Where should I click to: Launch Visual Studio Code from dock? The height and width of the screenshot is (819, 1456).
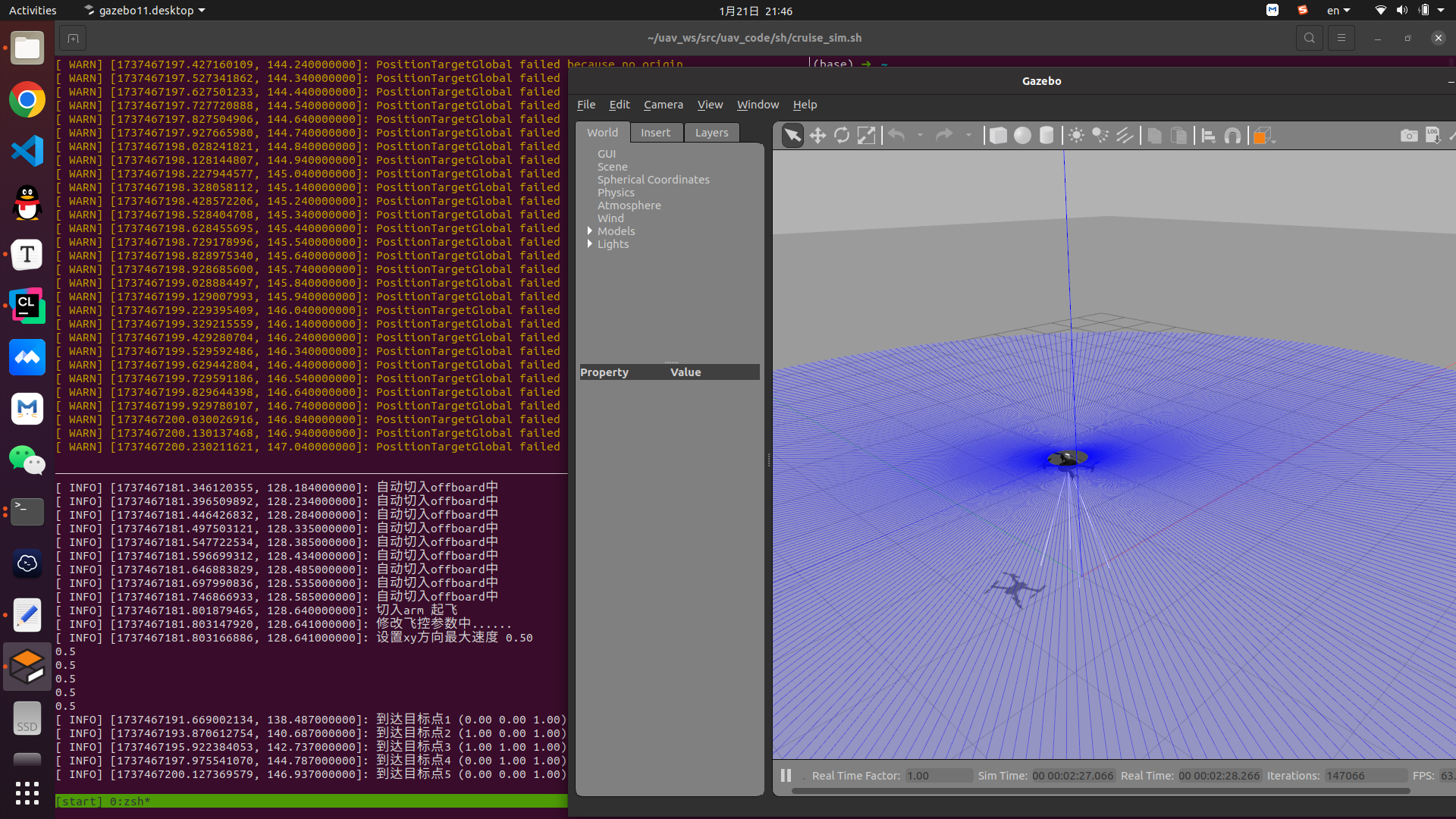27,151
